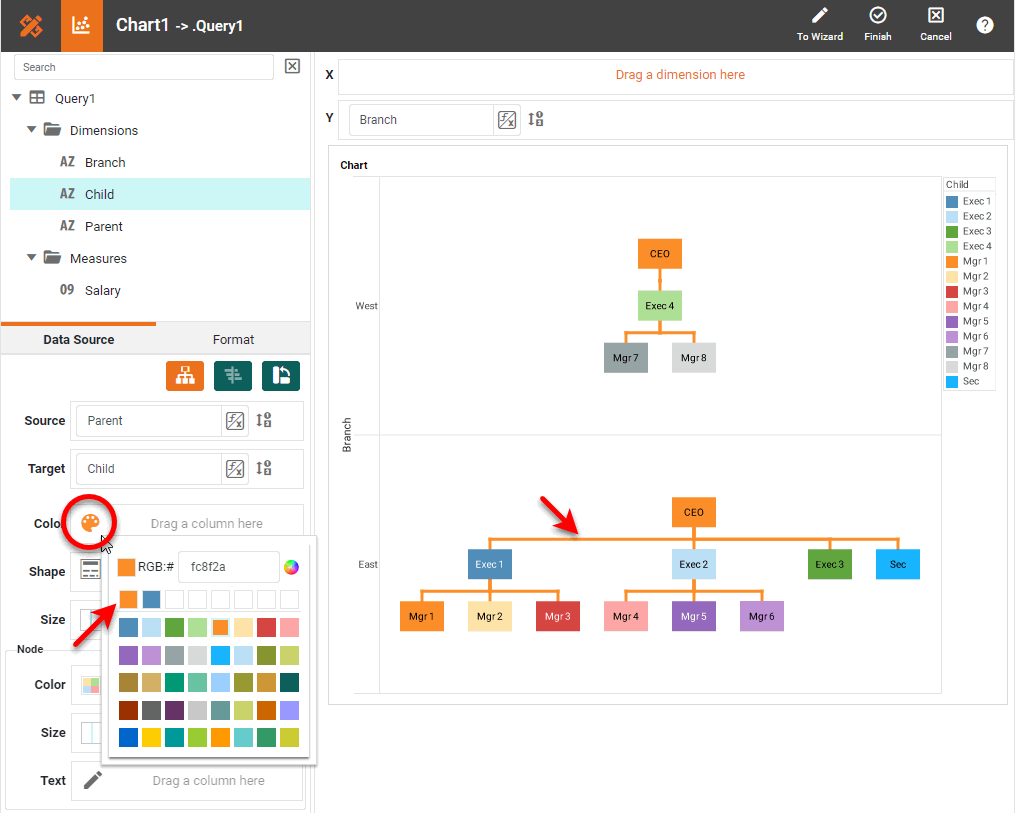The width and height of the screenshot is (1015, 813).
Task: Click the orange palette icon beside Color
Action: (x=90, y=523)
